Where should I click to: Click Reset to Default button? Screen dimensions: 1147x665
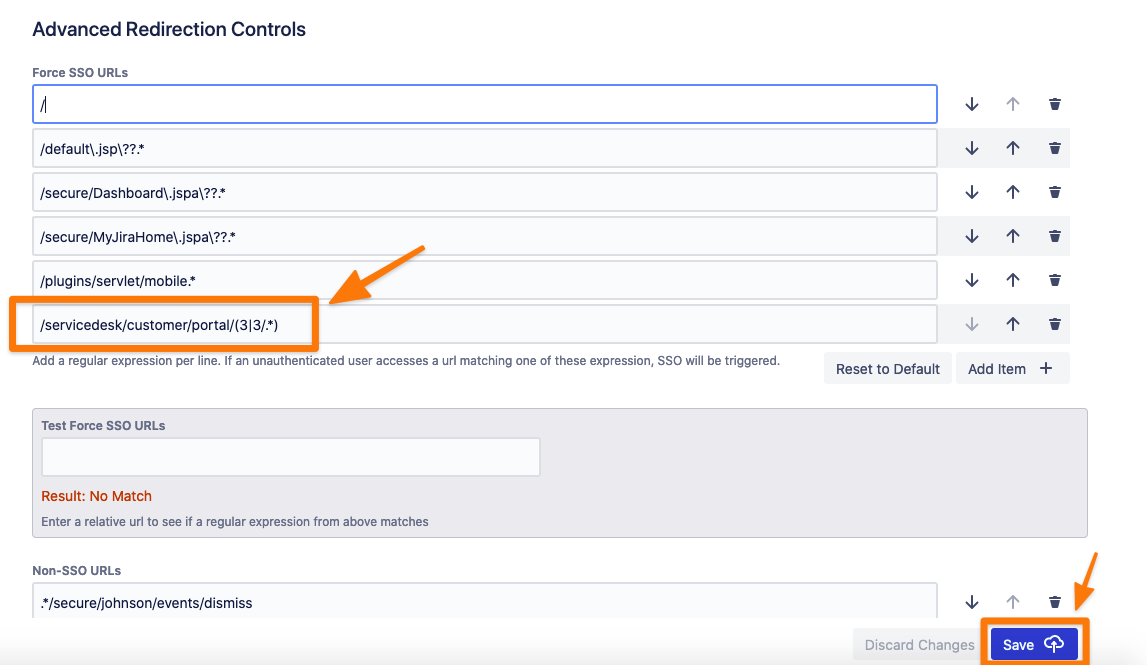pos(887,369)
